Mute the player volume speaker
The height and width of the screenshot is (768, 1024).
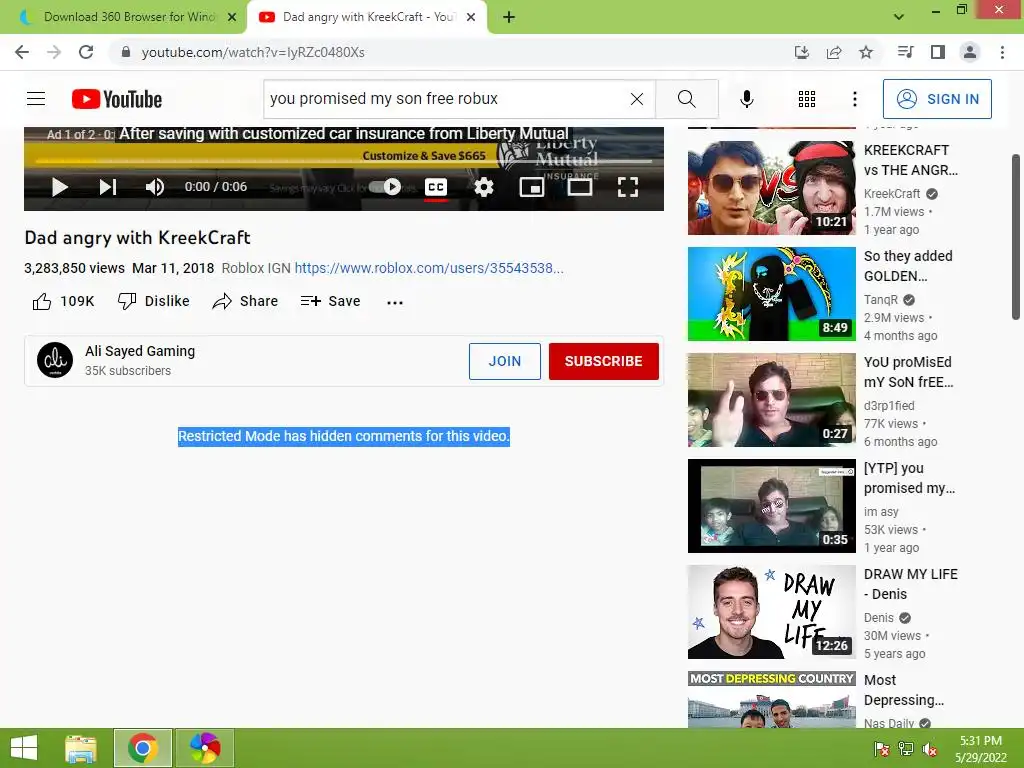pos(154,187)
